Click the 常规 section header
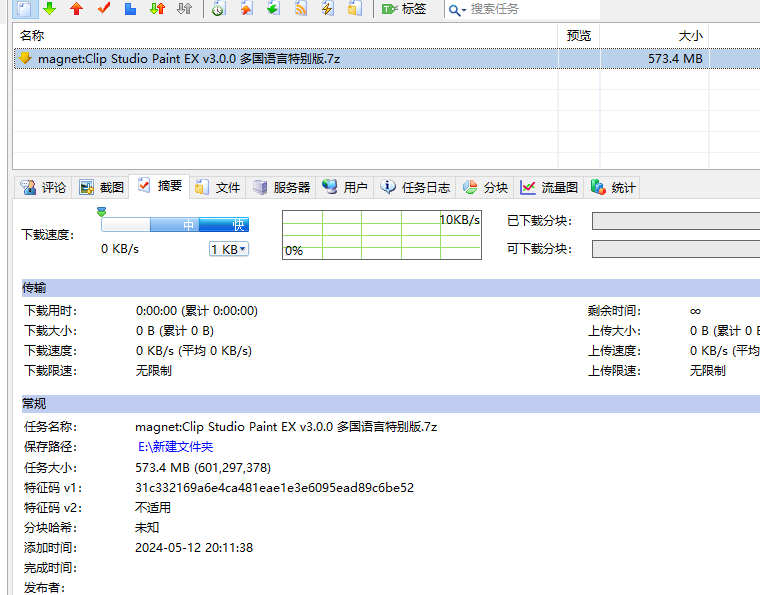Viewport: 760px width, 595px height. coord(391,404)
